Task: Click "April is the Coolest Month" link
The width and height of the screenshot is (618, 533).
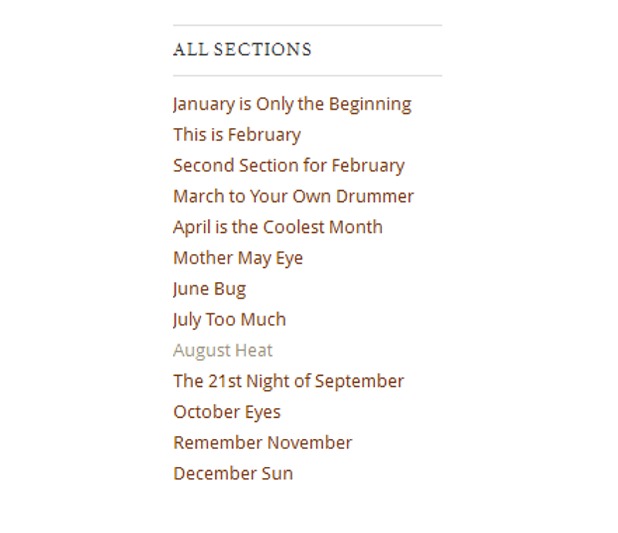Action: pyautogui.click(x=277, y=227)
